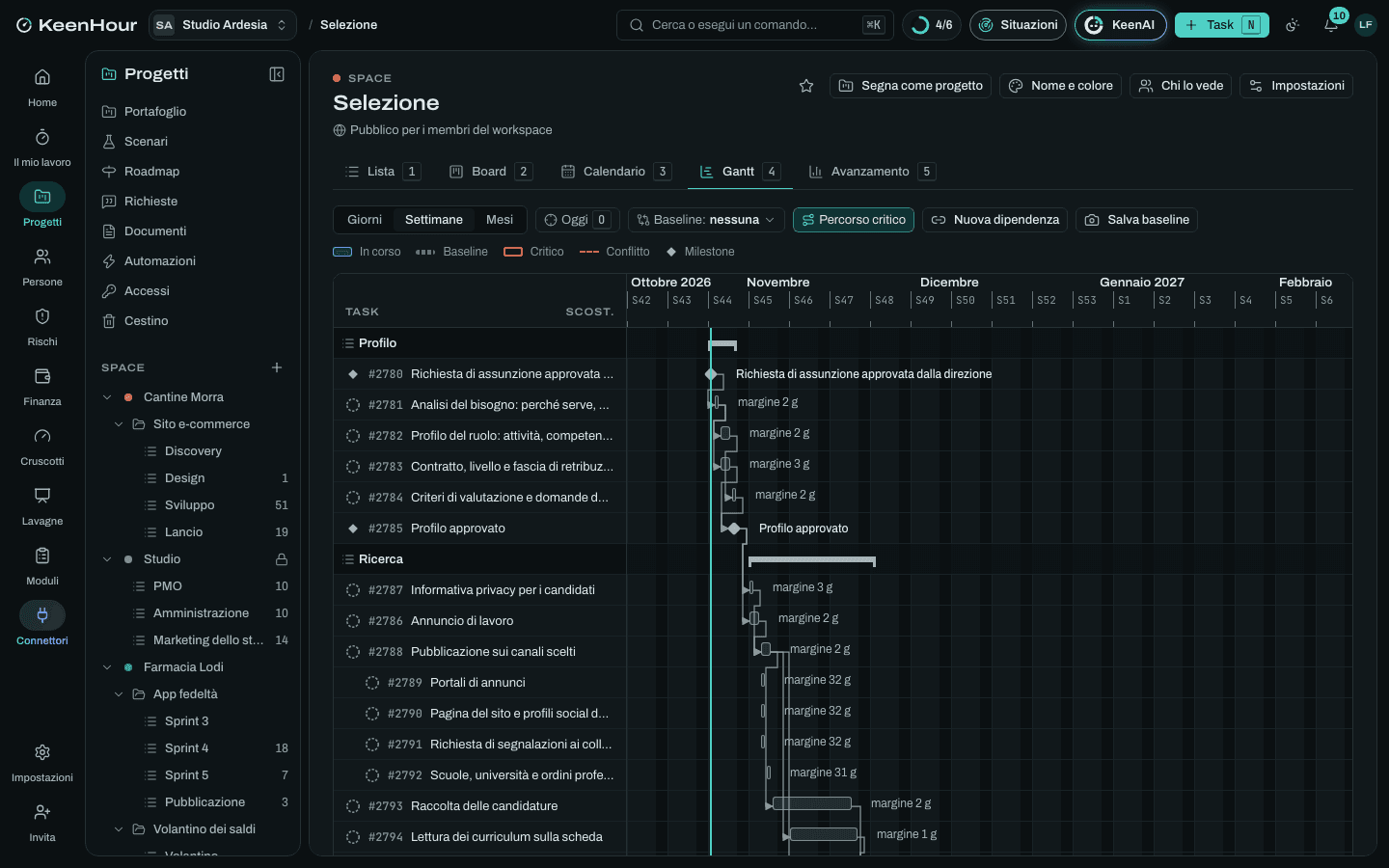Viewport: 1389px width, 868px height.
Task: Mark task #2787 Informativa privacy complete
Action: pyautogui.click(x=353, y=590)
